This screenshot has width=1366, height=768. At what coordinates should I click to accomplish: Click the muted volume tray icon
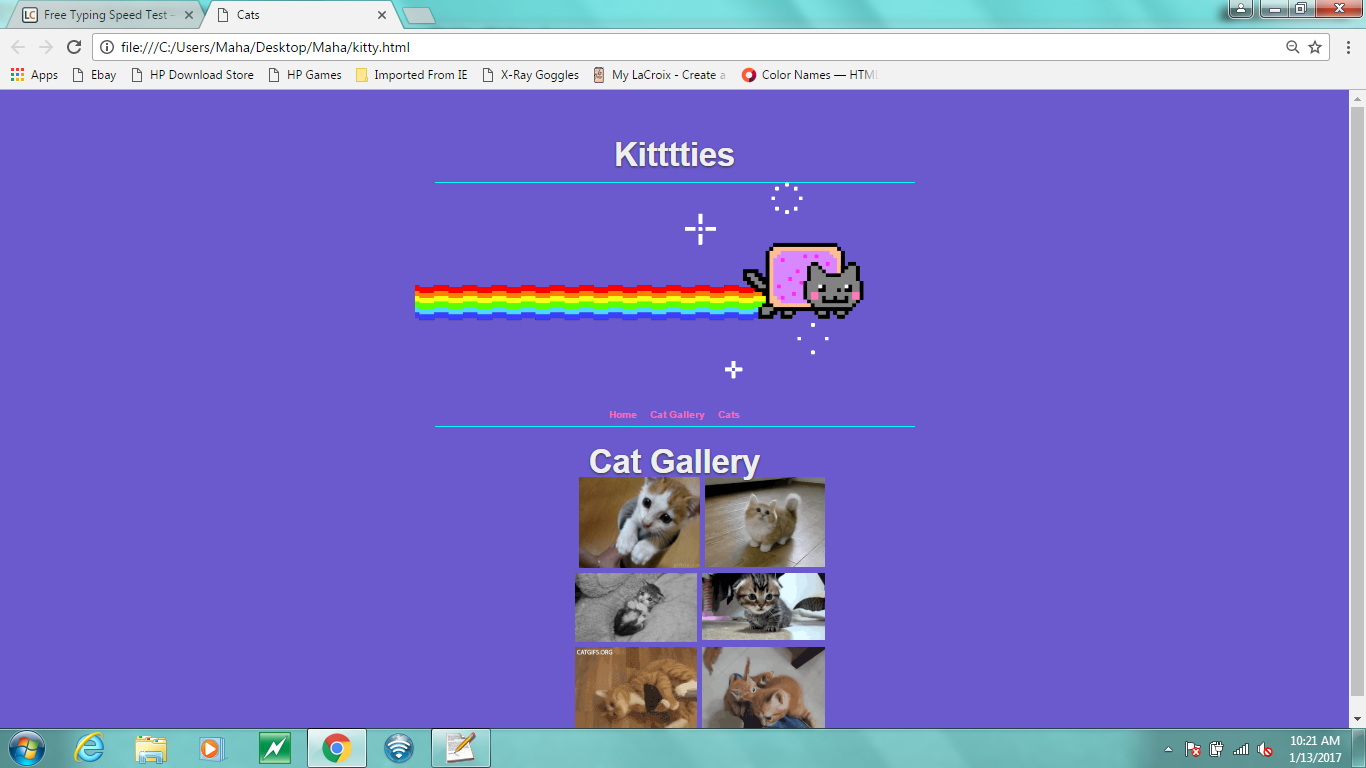tap(1265, 749)
